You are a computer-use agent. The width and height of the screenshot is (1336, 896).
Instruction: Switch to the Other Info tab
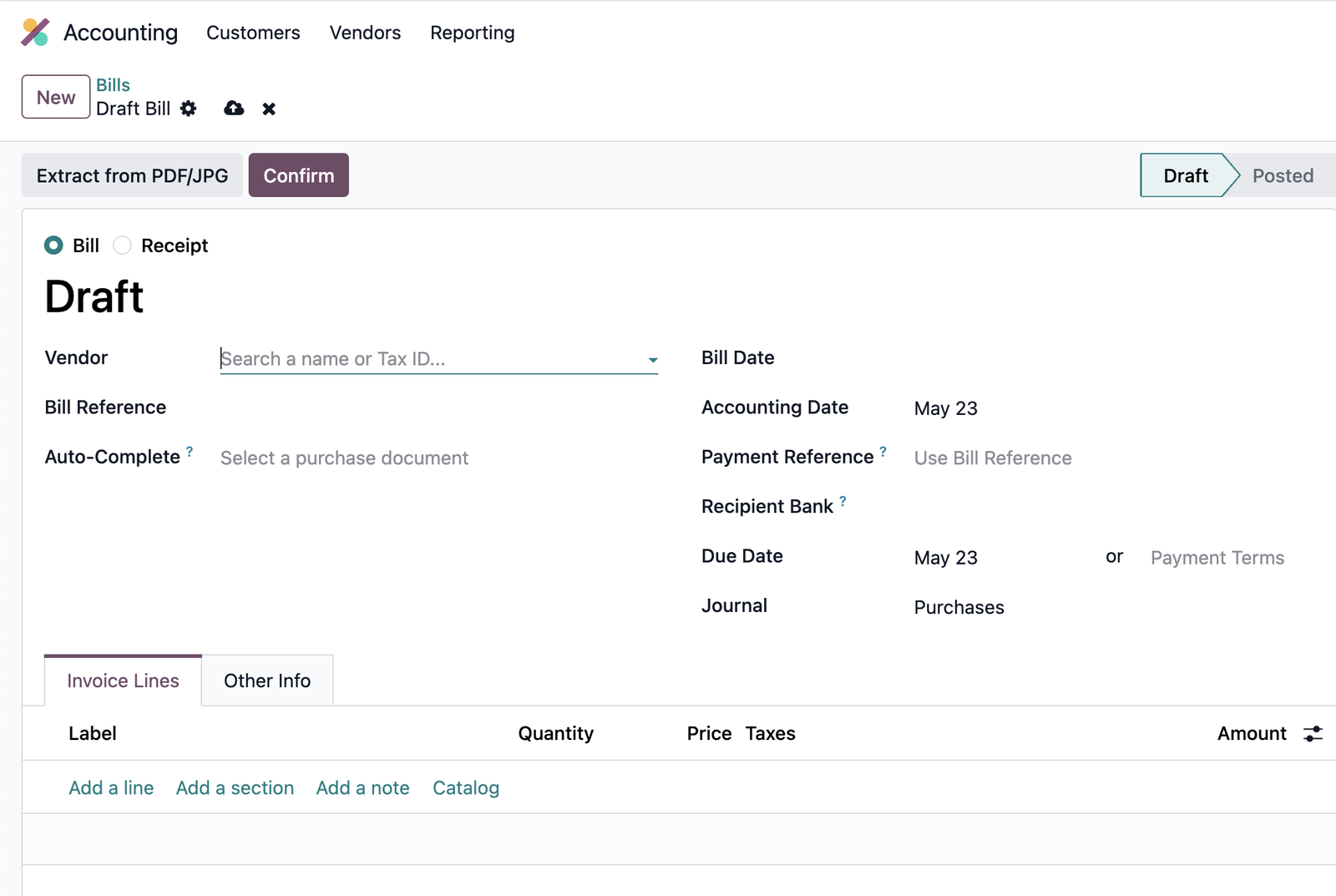(267, 681)
